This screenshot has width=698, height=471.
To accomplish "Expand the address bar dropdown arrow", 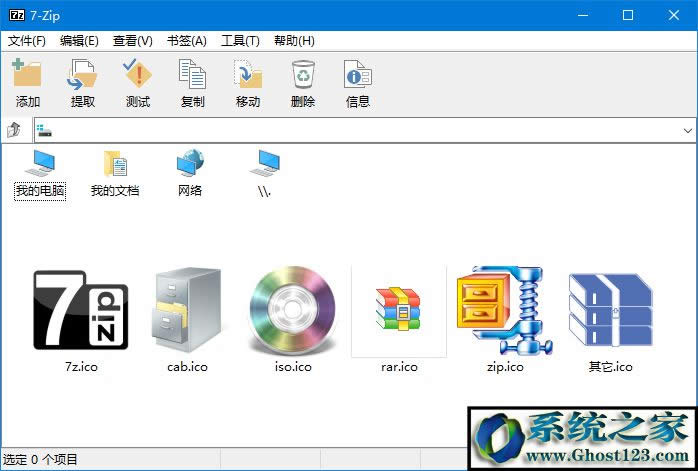I will coord(688,130).
